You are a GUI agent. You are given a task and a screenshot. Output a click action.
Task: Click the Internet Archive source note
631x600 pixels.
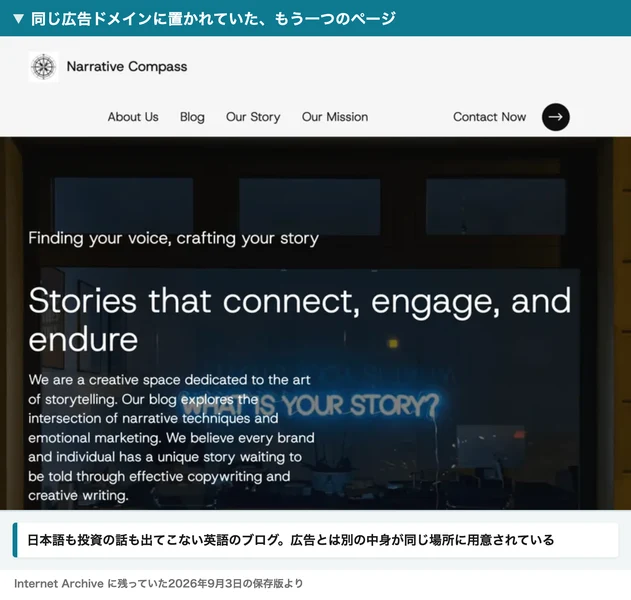[x=159, y=584]
